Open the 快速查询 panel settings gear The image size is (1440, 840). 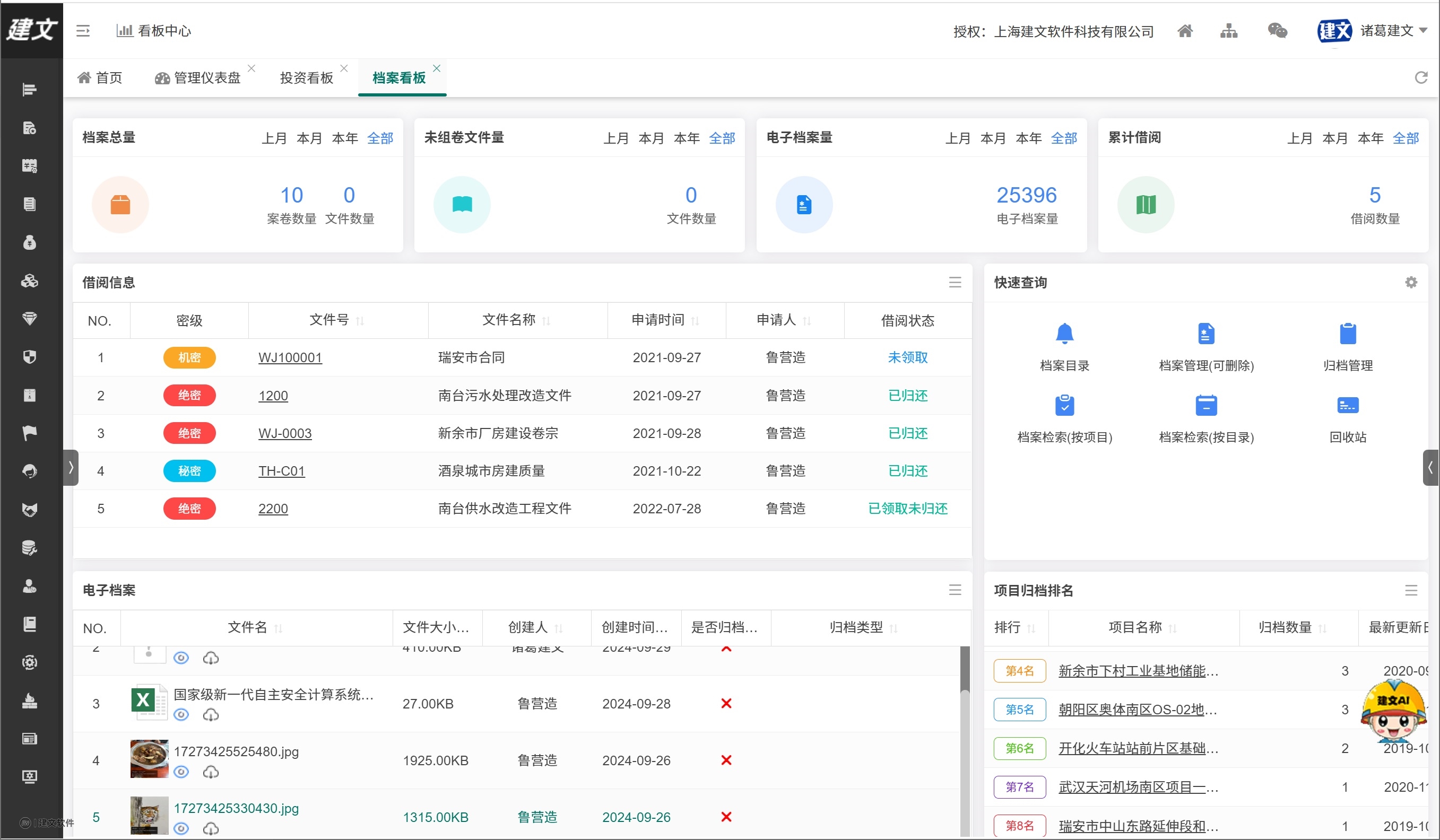click(1411, 282)
